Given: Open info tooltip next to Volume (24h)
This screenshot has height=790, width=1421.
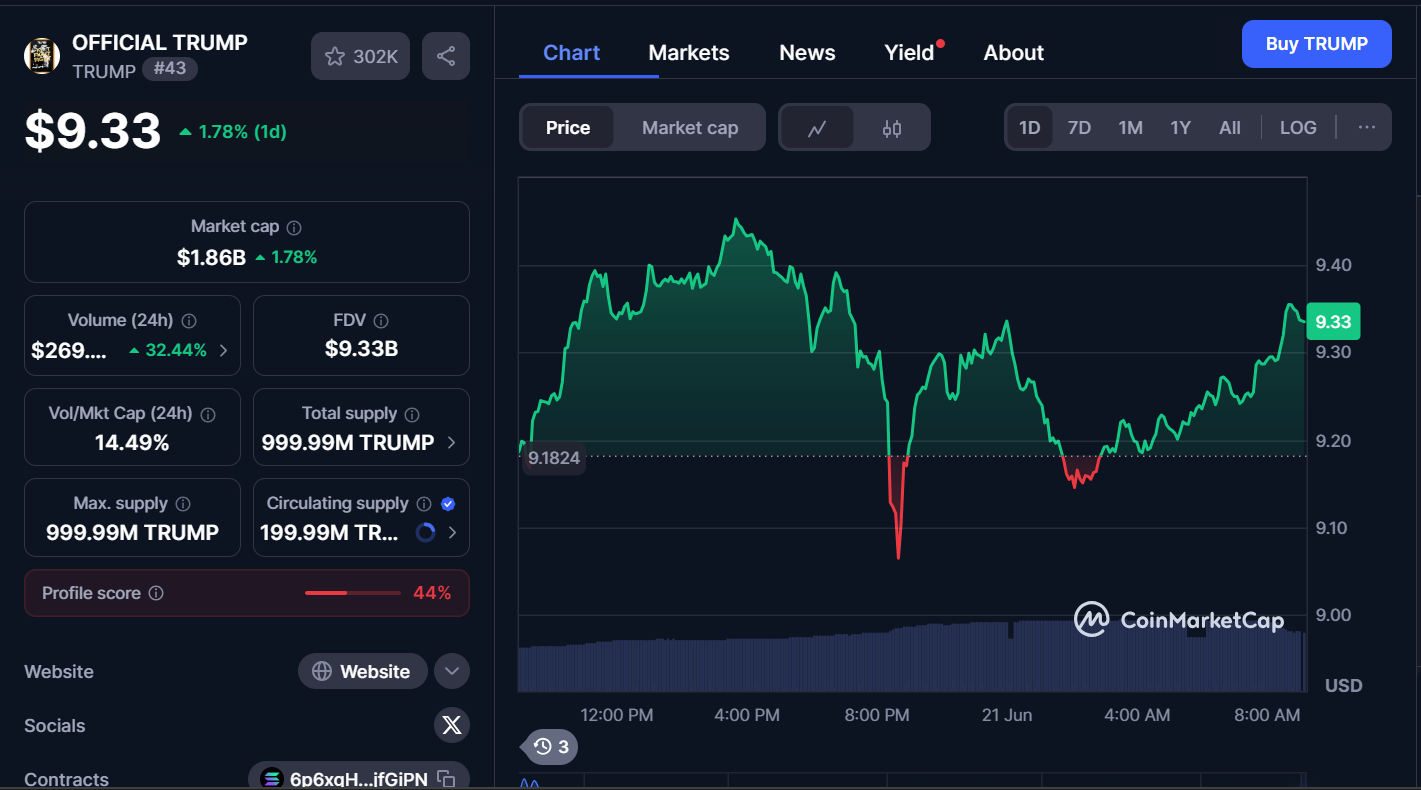Looking at the screenshot, I should pos(189,321).
